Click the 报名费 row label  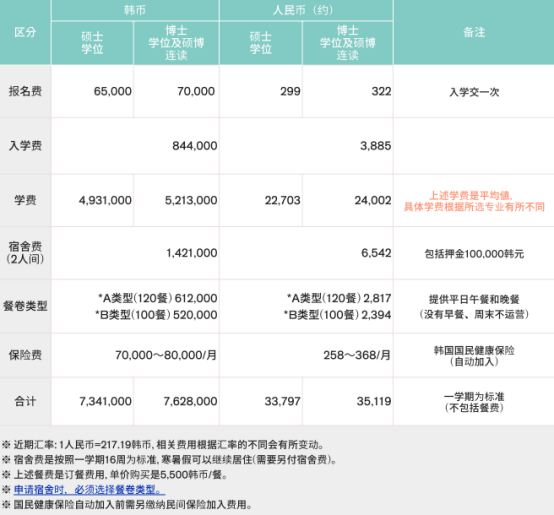click(25, 91)
